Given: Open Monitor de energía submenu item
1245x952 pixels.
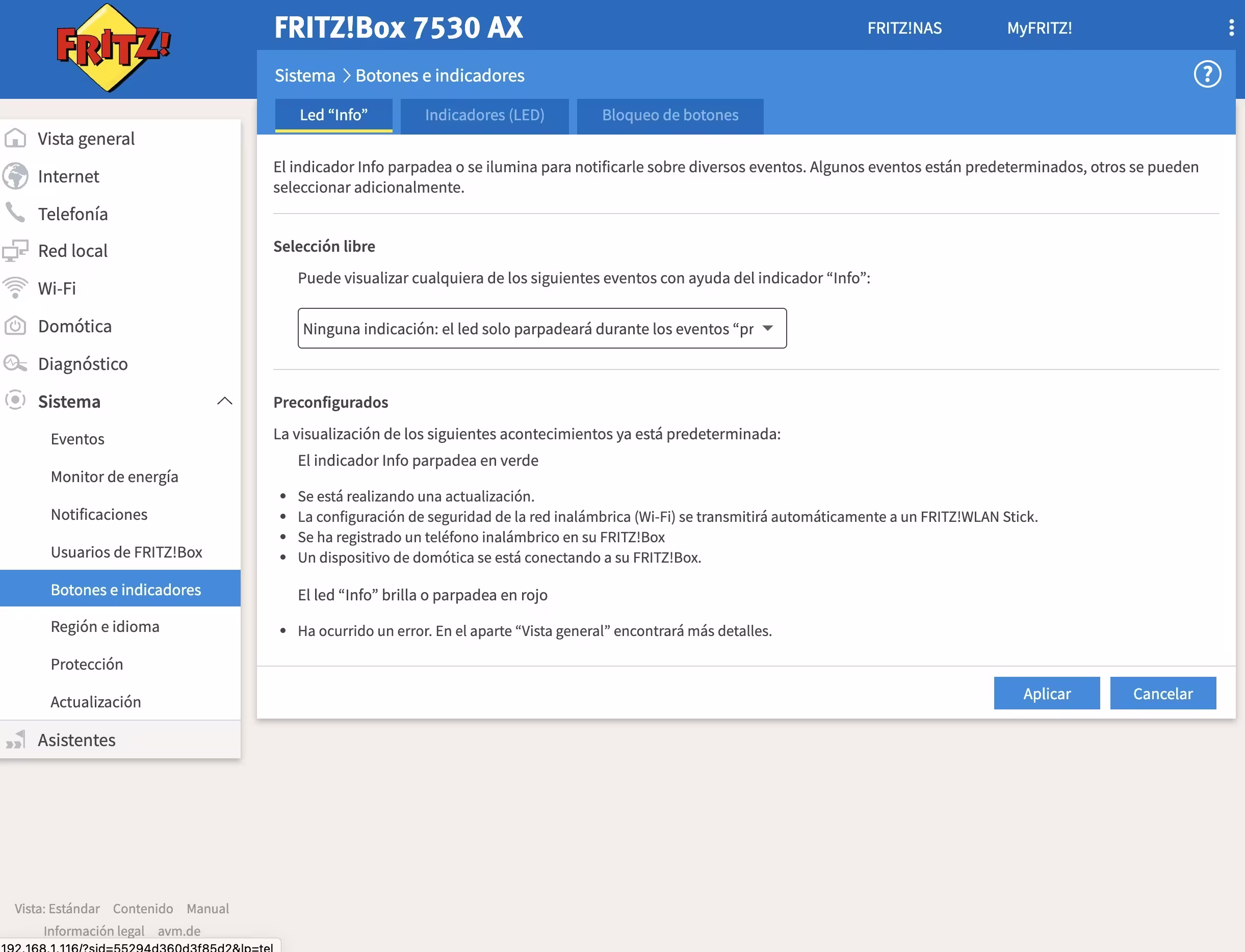Looking at the screenshot, I should click(115, 477).
